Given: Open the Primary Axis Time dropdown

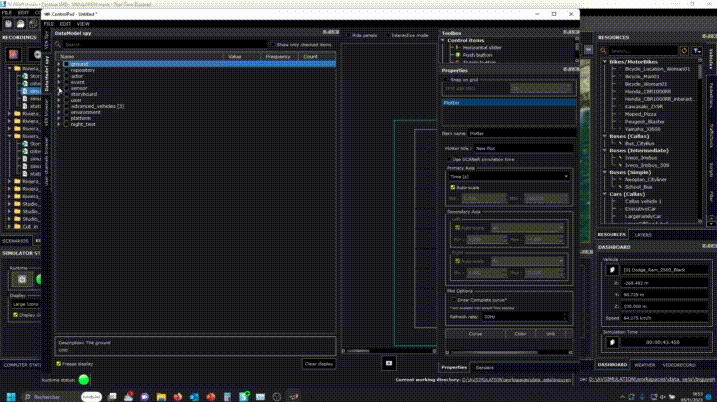Looking at the screenshot, I should click(x=508, y=177).
